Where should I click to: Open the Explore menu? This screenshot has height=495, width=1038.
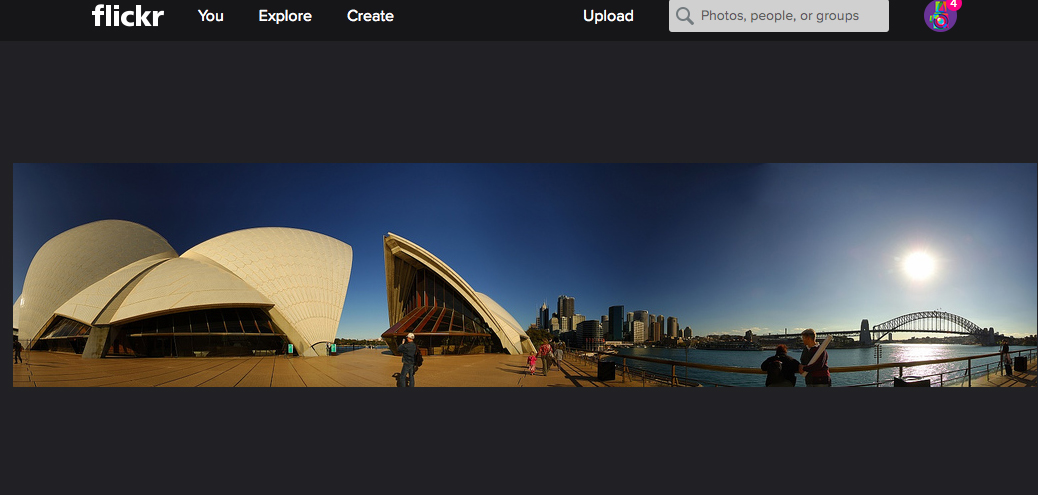click(285, 16)
